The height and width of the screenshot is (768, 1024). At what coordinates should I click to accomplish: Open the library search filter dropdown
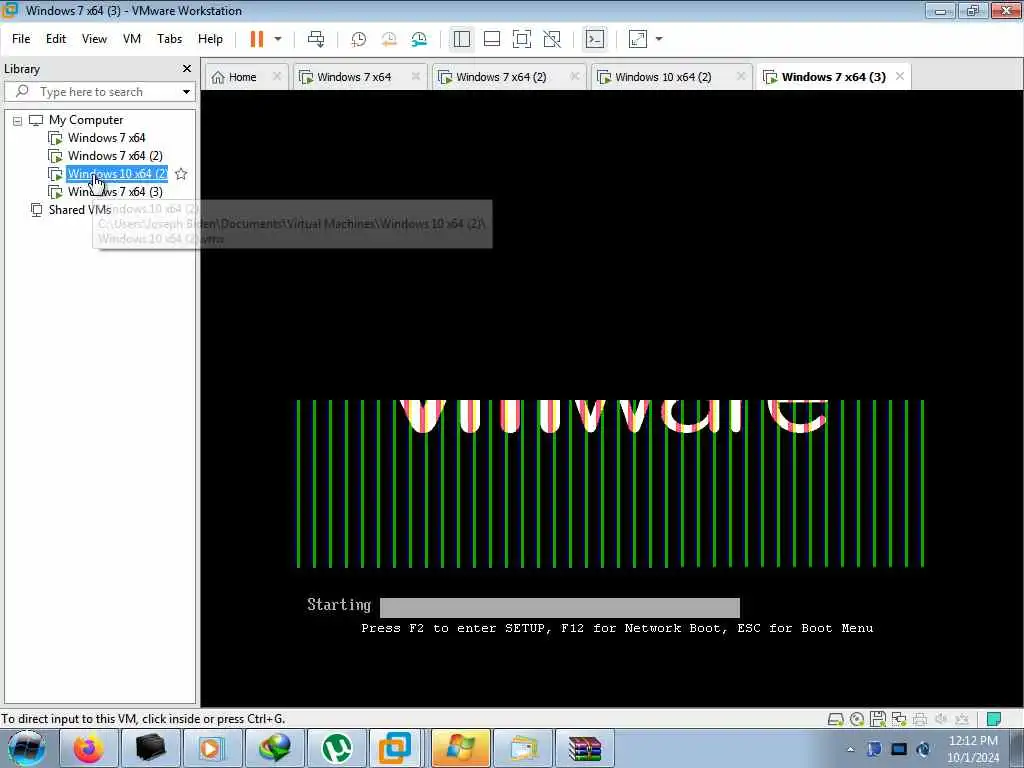coord(187,92)
